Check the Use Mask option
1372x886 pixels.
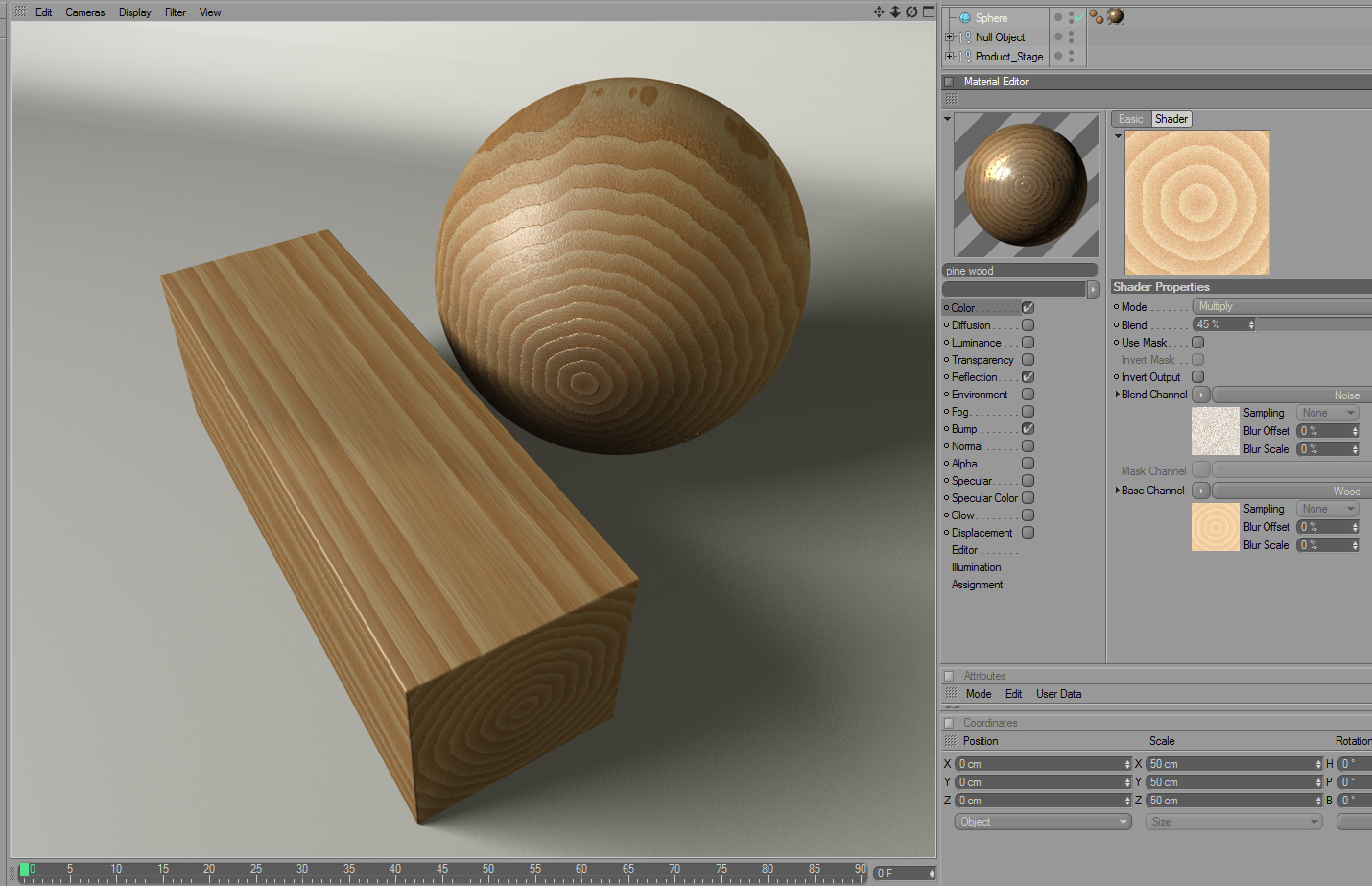pos(1197,343)
